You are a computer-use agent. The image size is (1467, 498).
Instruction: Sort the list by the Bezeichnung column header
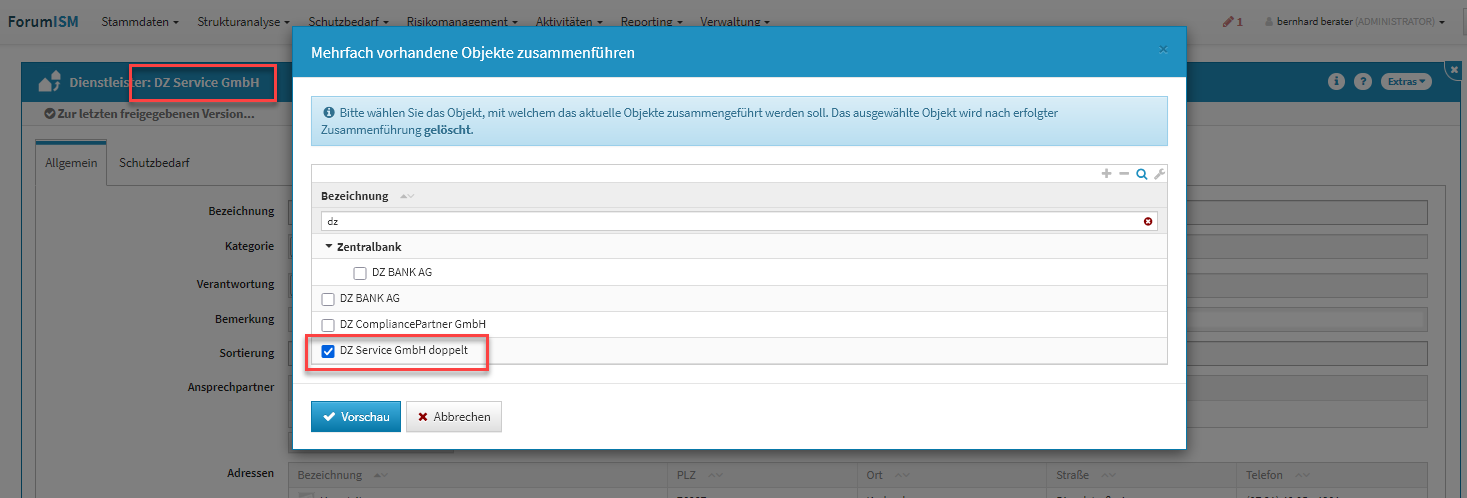coord(355,196)
